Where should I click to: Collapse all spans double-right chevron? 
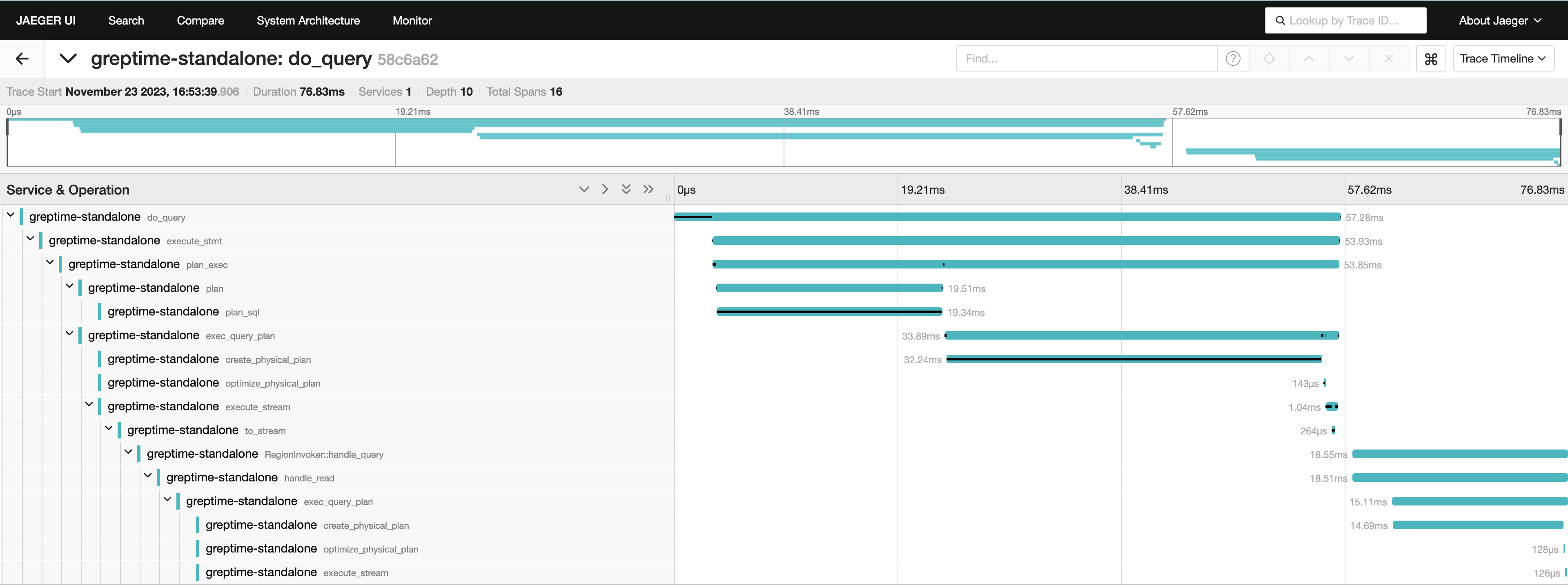click(648, 190)
